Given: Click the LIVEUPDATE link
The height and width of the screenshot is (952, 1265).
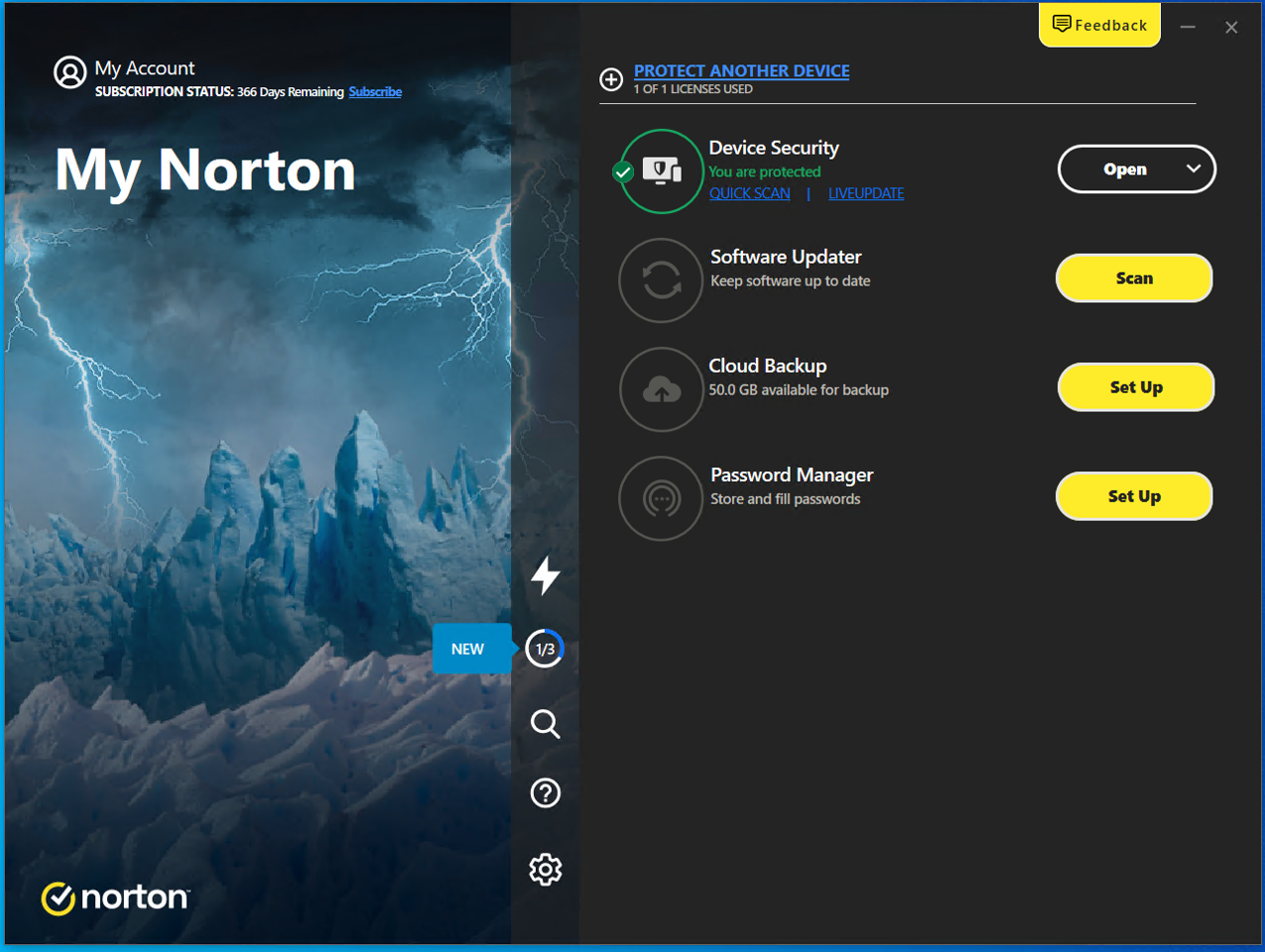Looking at the screenshot, I should [x=866, y=193].
